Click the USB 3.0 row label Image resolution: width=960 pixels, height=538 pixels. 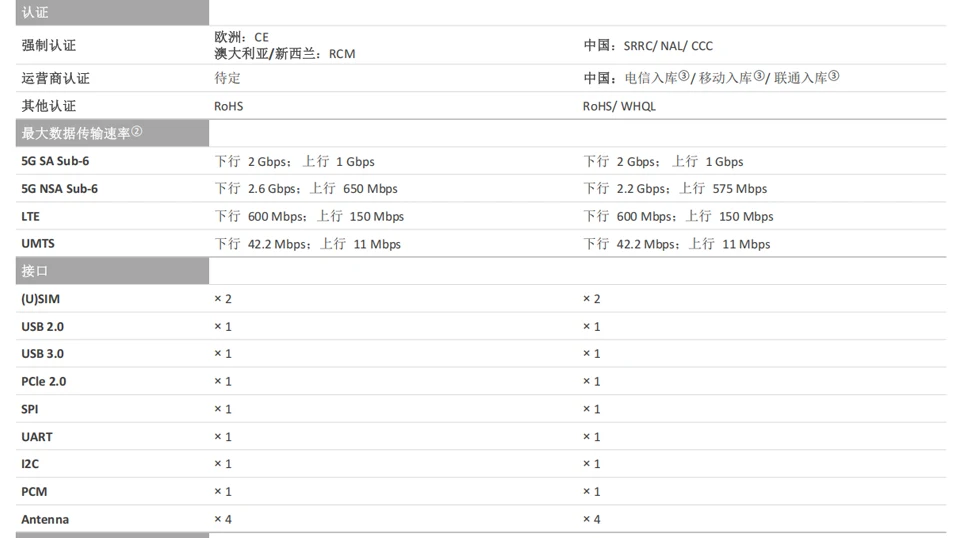(x=43, y=354)
